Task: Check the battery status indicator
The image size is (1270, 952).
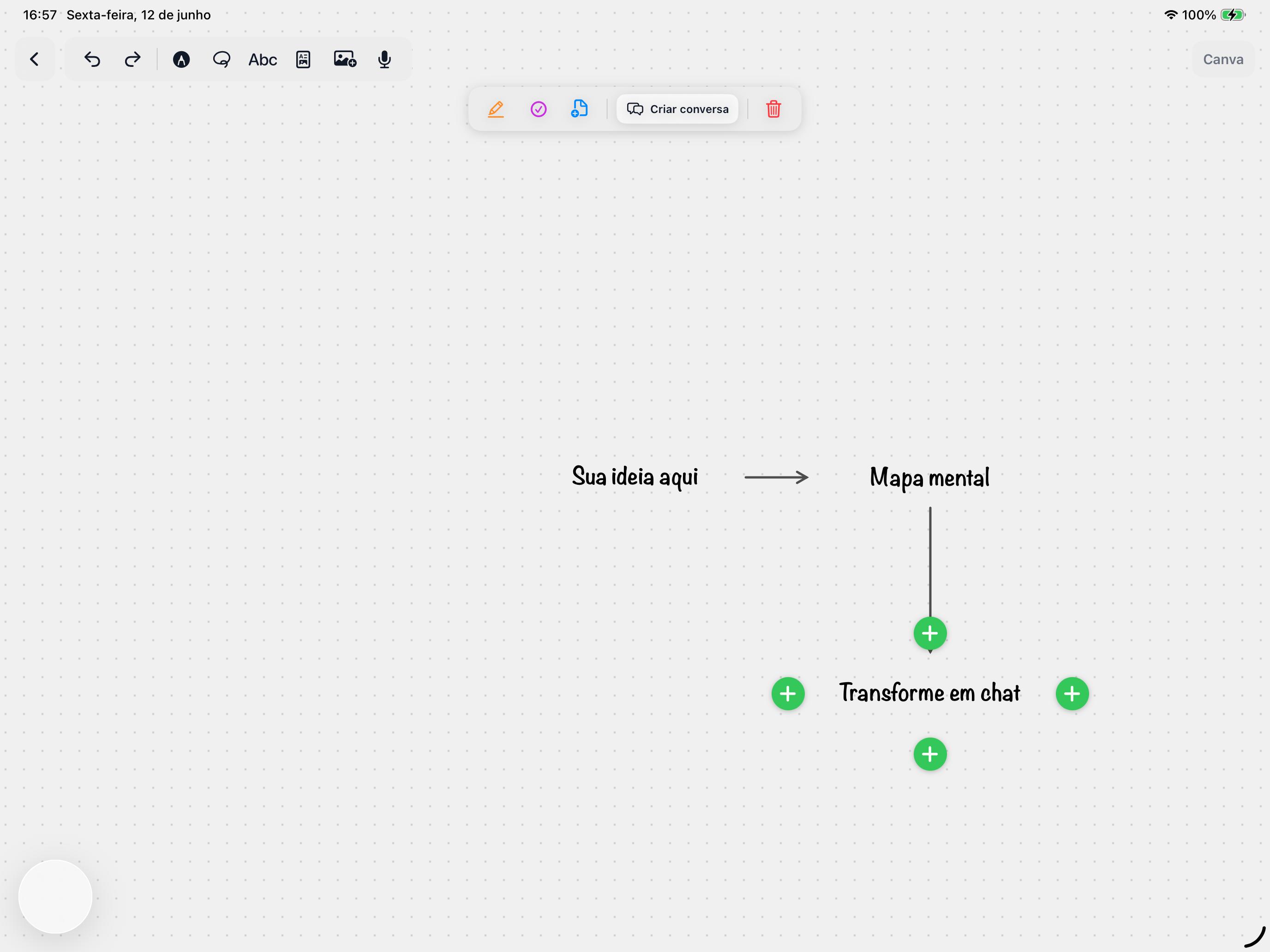Action: (x=1233, y=15)
